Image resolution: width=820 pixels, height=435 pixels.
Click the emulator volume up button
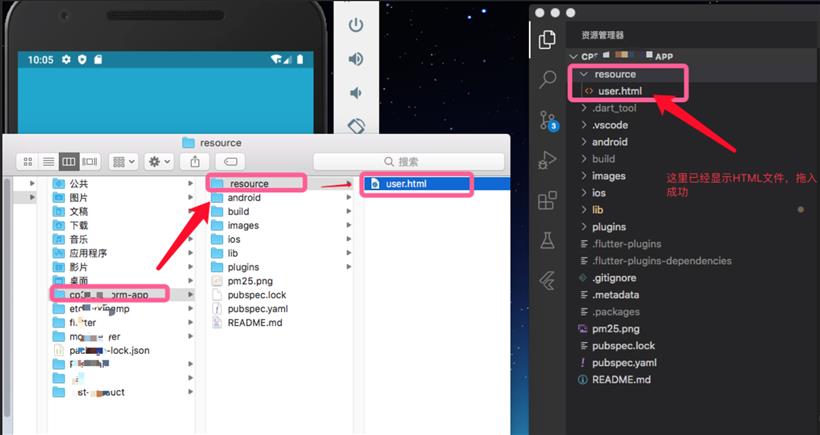[356, 59]
